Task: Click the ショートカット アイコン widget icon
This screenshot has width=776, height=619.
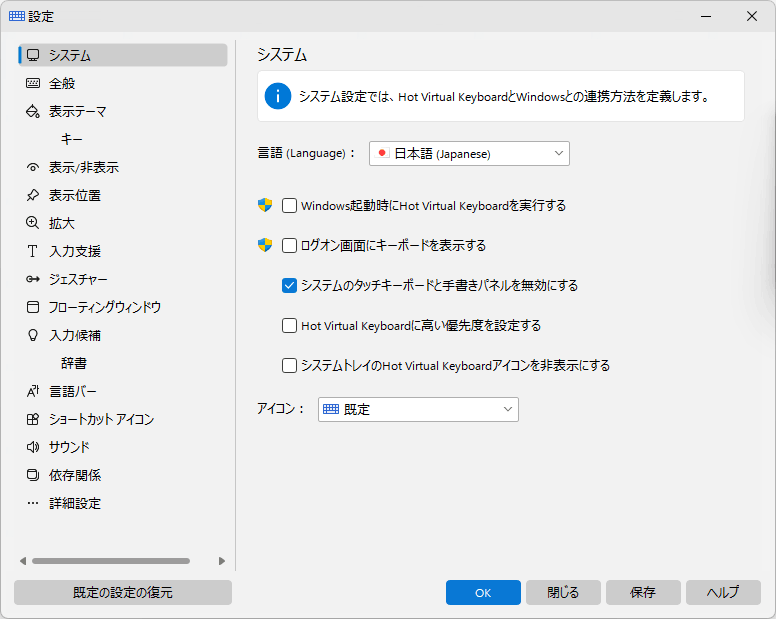Action: pyautogui.click(x=33, y=420)
